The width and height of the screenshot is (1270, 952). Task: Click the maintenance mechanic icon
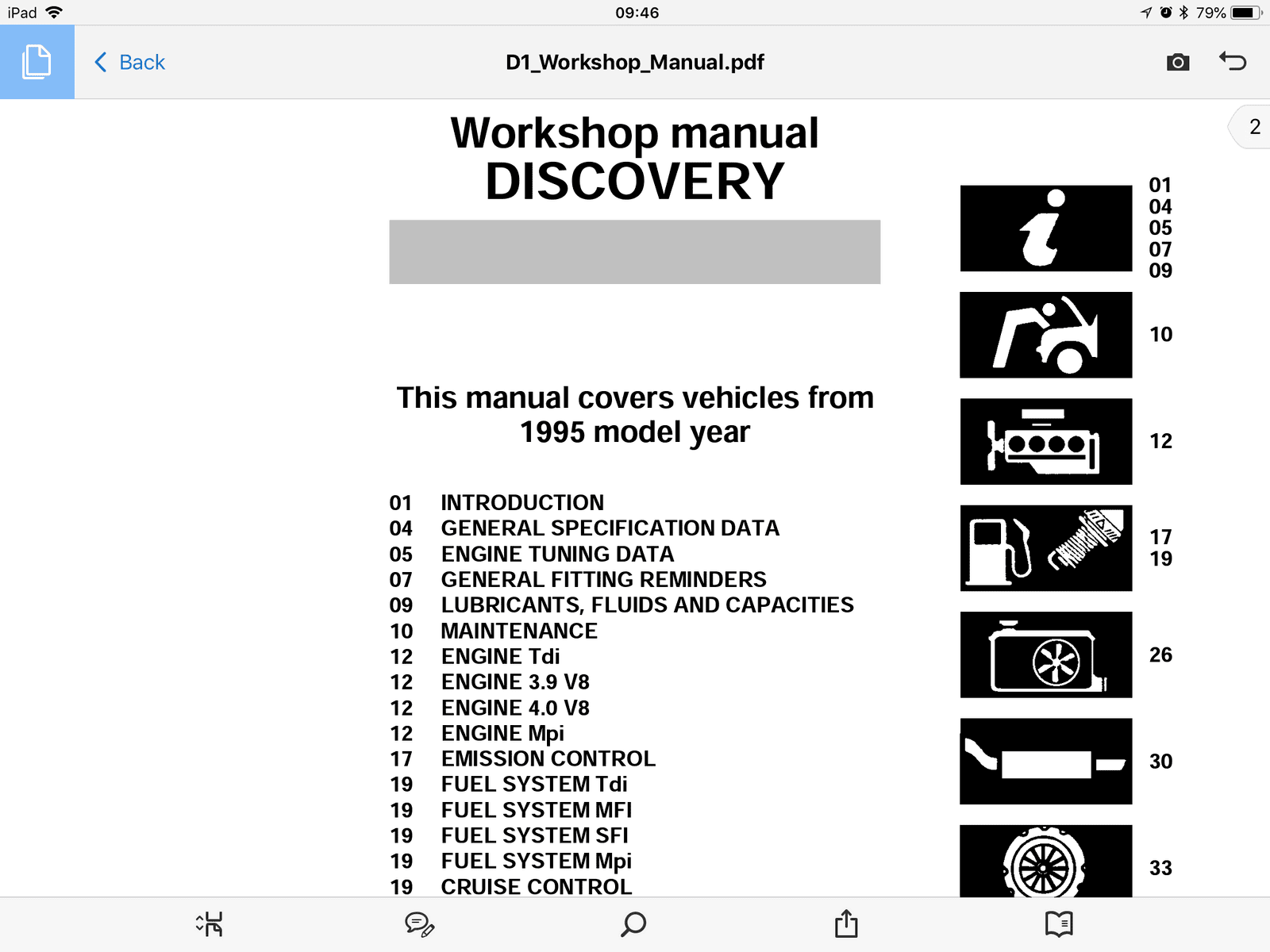[1046, 335]
